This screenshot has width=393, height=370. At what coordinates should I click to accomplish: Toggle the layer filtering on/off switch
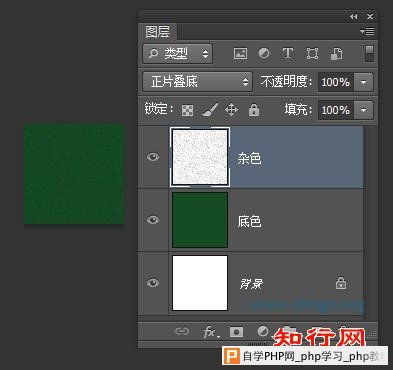point(369,54)
